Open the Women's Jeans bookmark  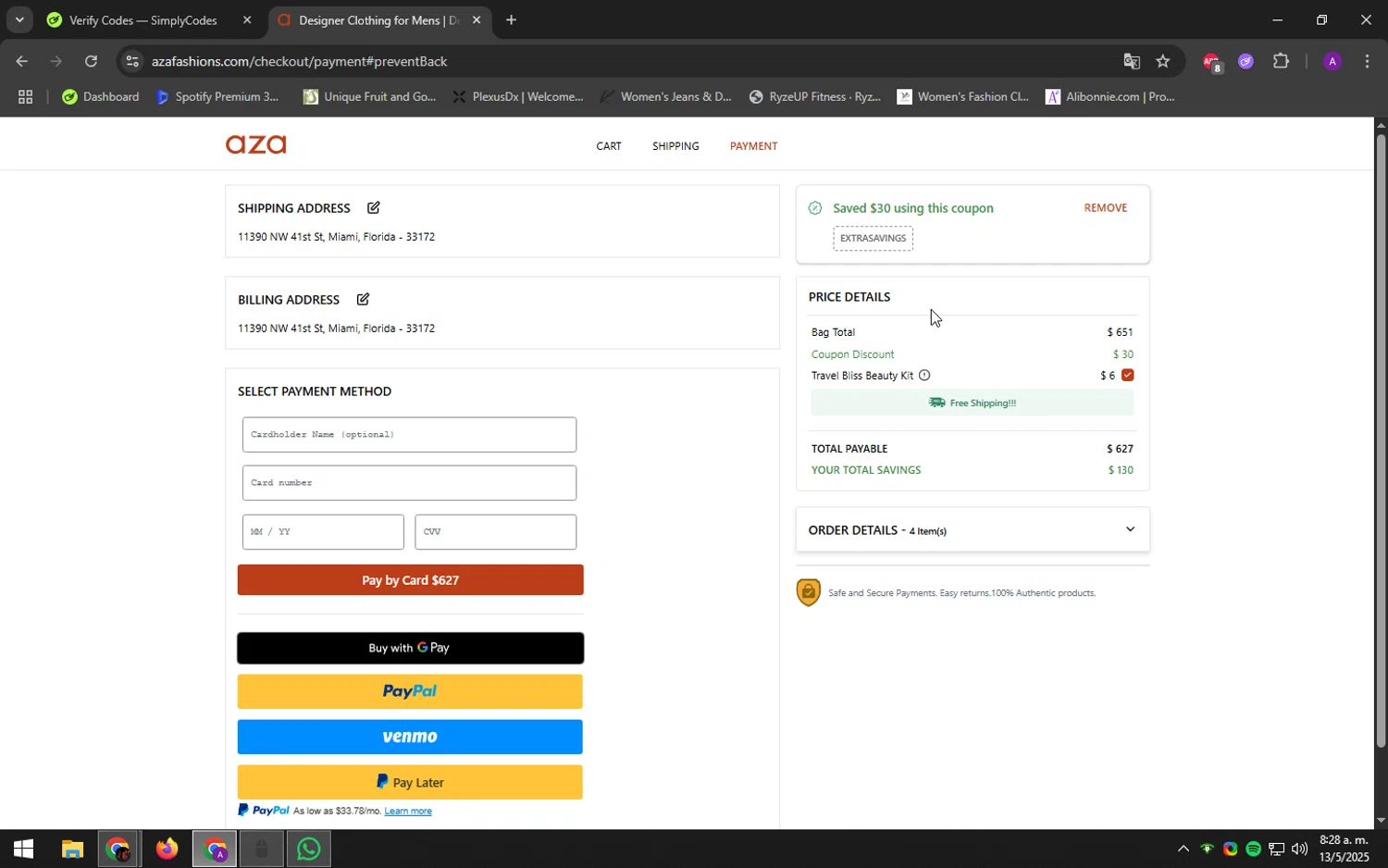(666, 96)
